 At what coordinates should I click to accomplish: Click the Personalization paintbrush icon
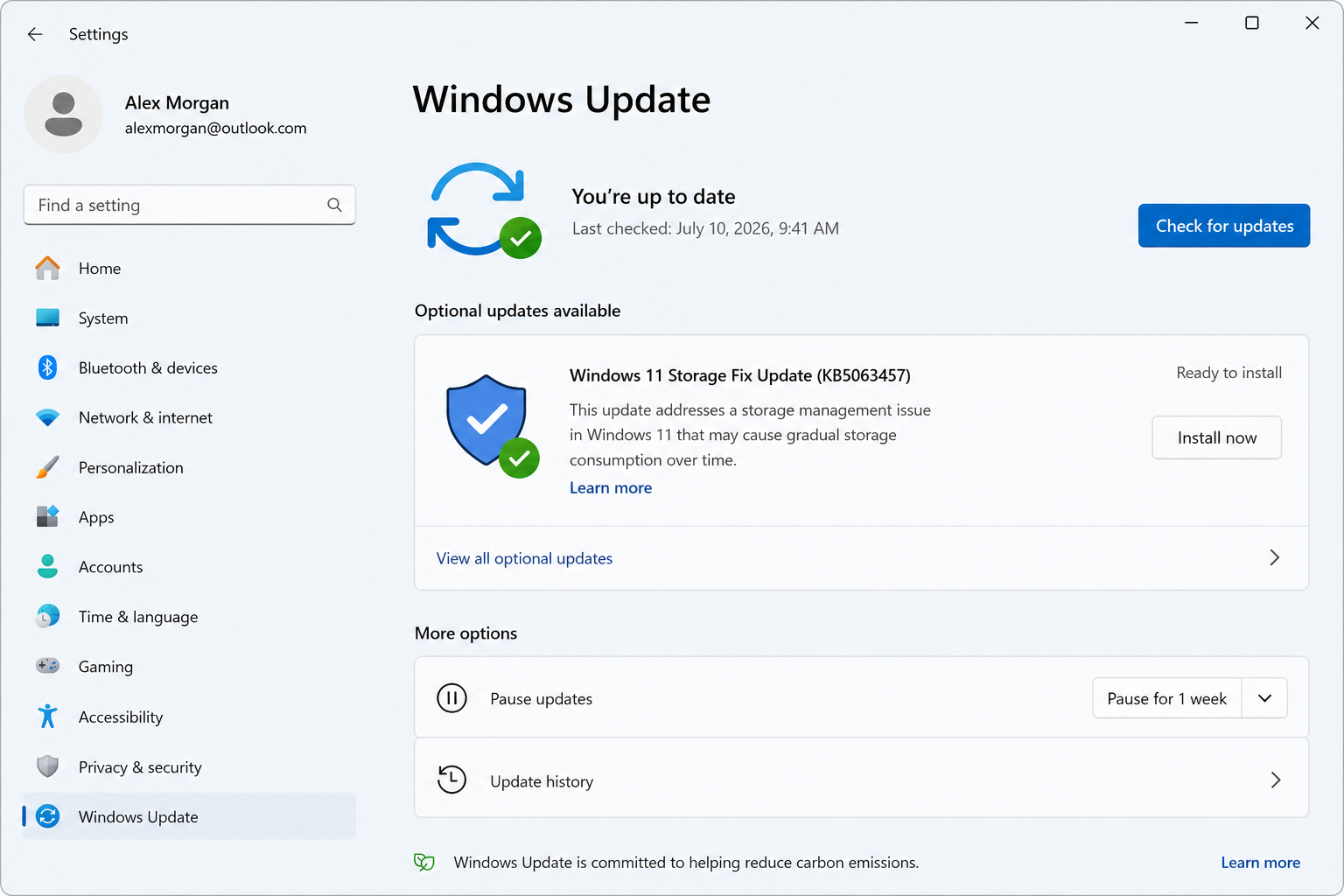pos(48,467)
